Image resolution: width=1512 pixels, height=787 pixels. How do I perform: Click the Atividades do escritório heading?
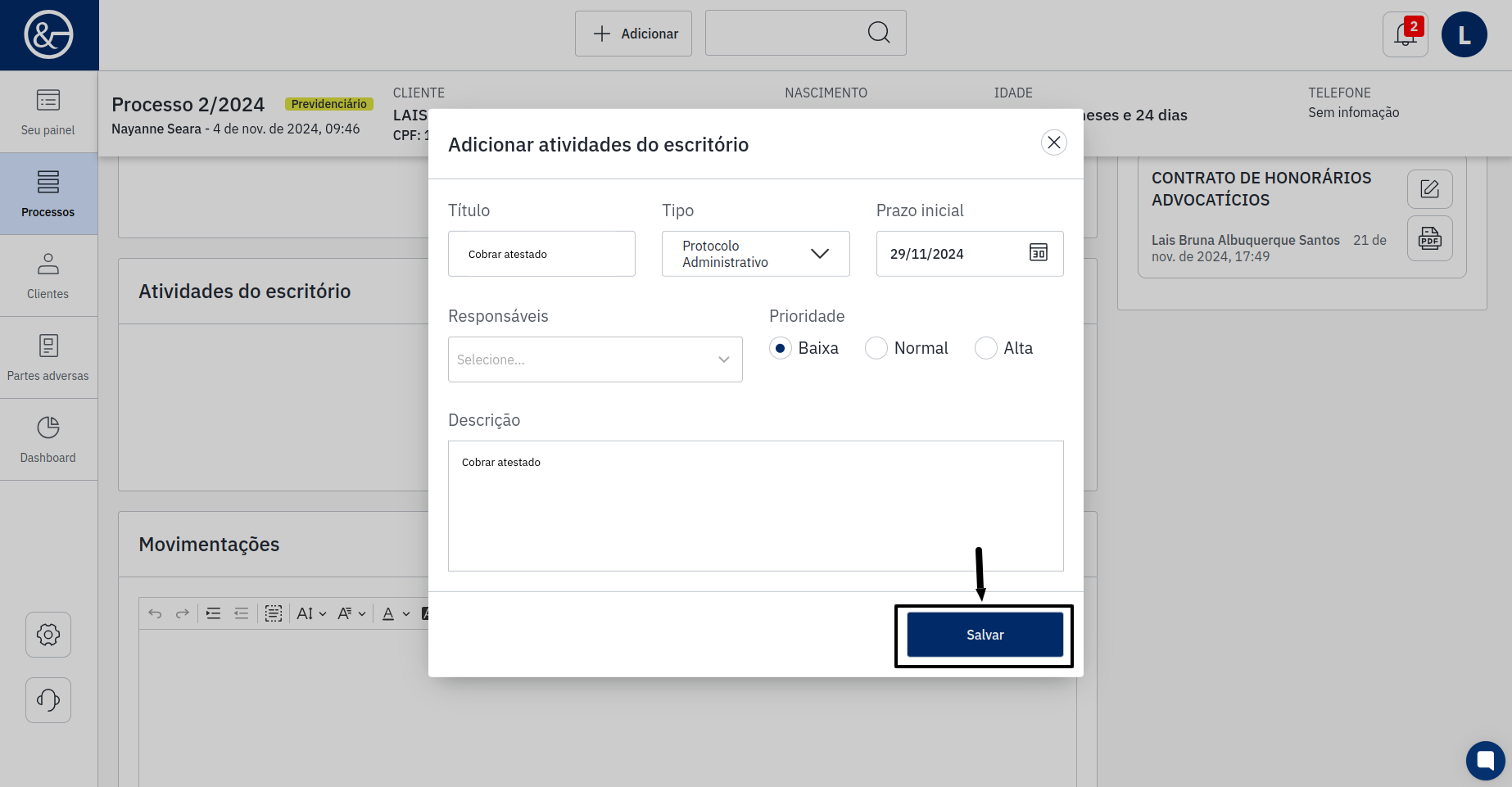pos(245,292)
